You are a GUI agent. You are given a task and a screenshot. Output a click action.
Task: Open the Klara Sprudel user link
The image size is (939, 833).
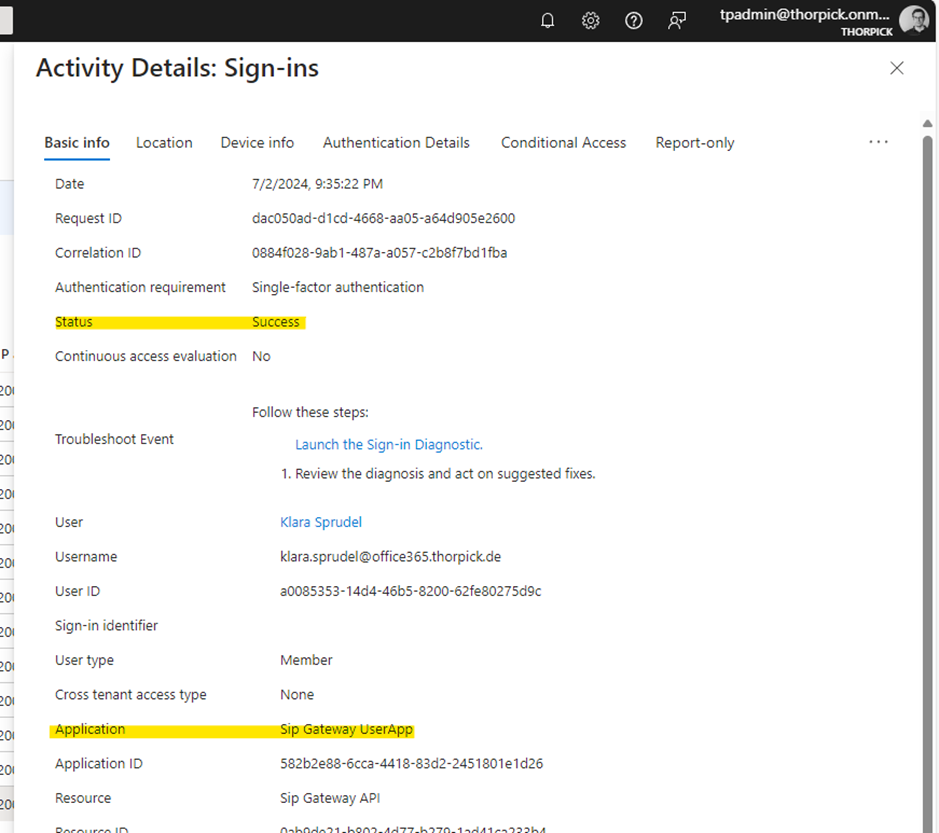(321, 522)
